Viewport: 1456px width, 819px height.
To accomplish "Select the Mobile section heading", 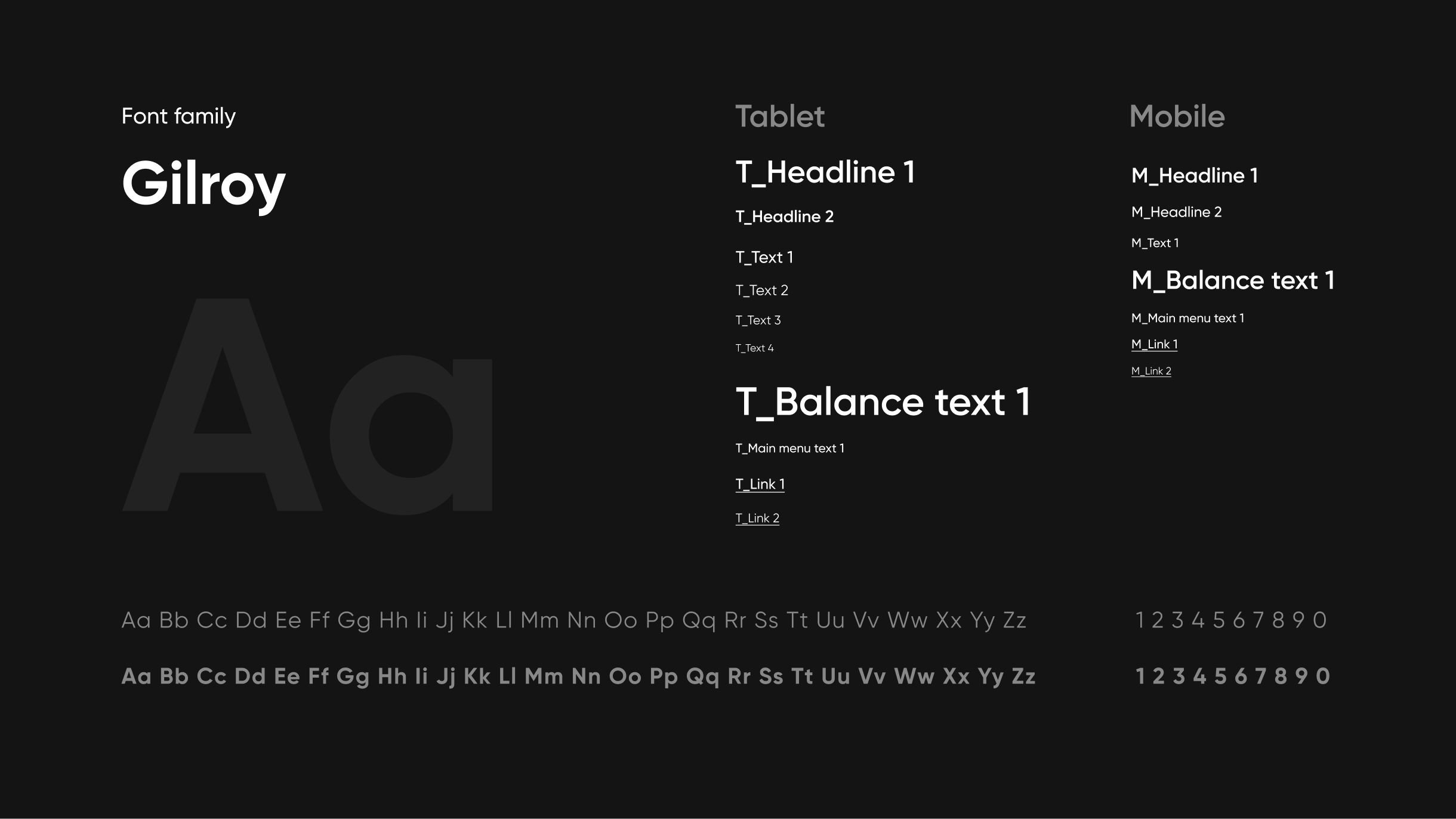I will coord(1177,116).
